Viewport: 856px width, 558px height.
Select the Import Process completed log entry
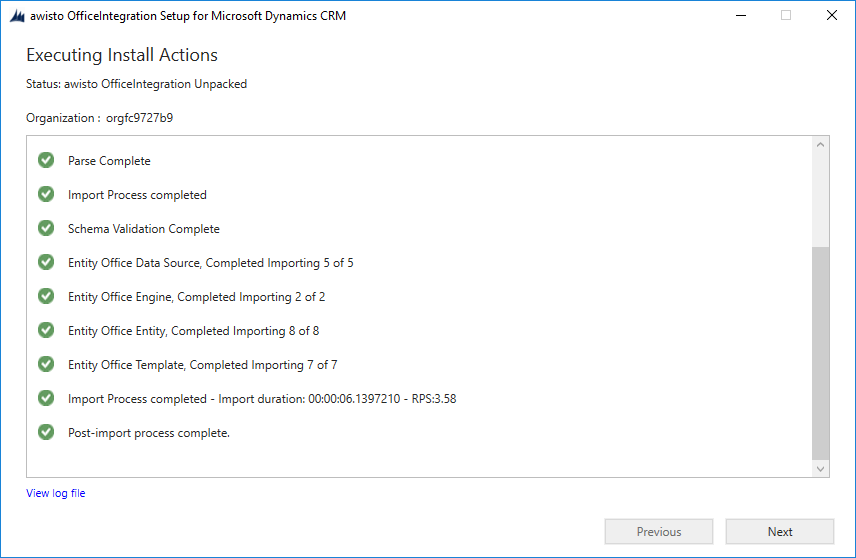coord(137,195)
